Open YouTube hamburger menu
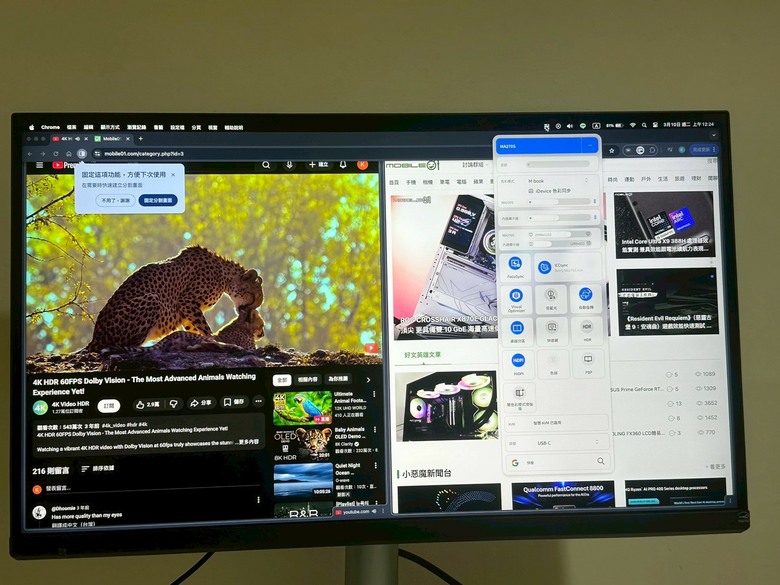The width and height of the screenshot is (780, 585). click(40, 165)
